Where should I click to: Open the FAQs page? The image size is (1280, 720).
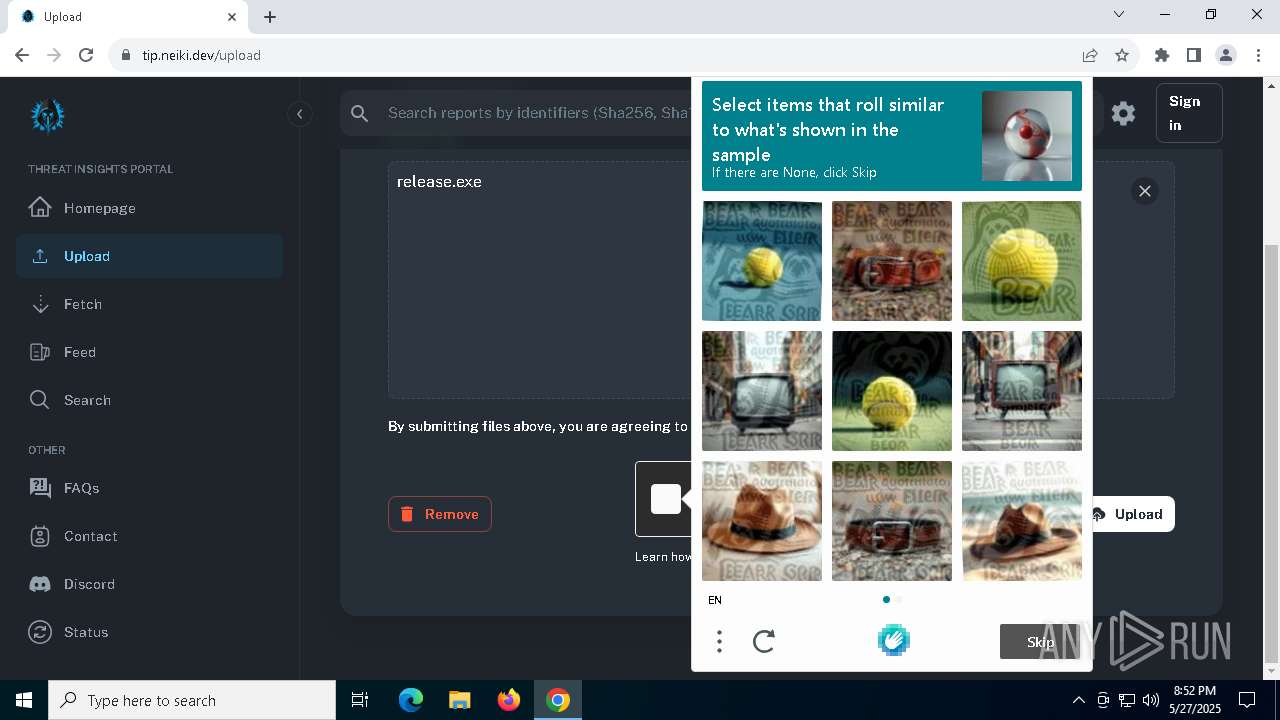[150, 488]
